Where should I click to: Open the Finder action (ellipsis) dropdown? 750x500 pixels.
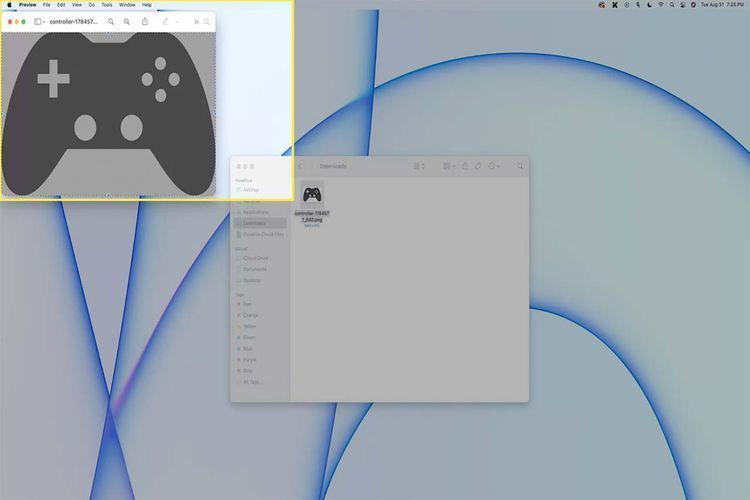pos(495,166)
